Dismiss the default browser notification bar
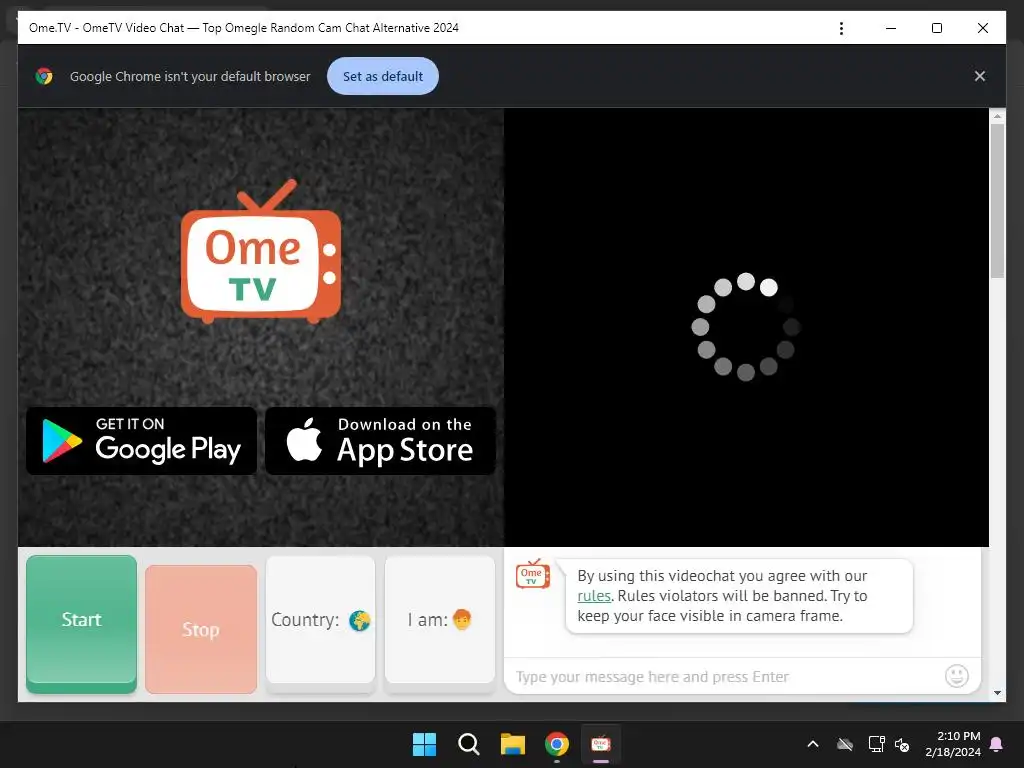The width and height of the screenshot is (1024, 768). click(x=980, y=76)
